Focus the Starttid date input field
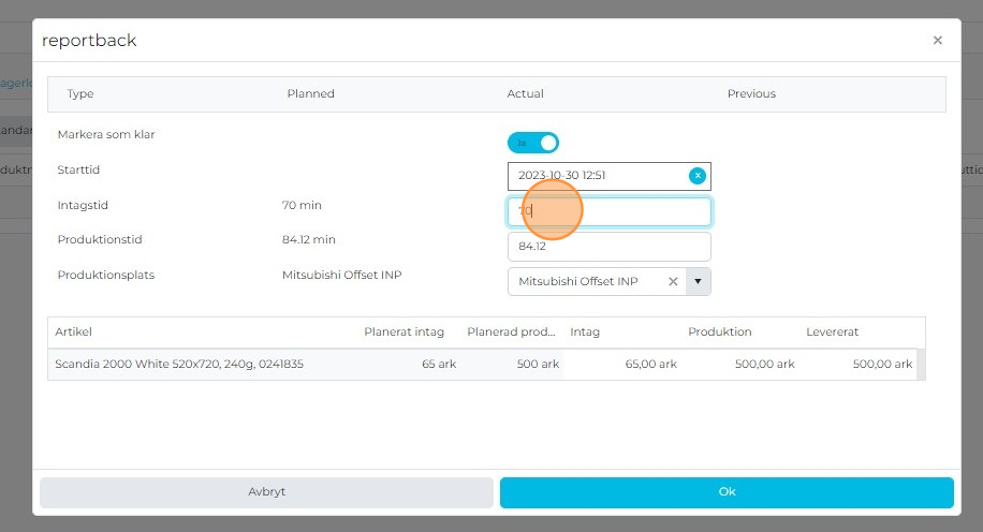The image size is (983, 532). point(595,176)
